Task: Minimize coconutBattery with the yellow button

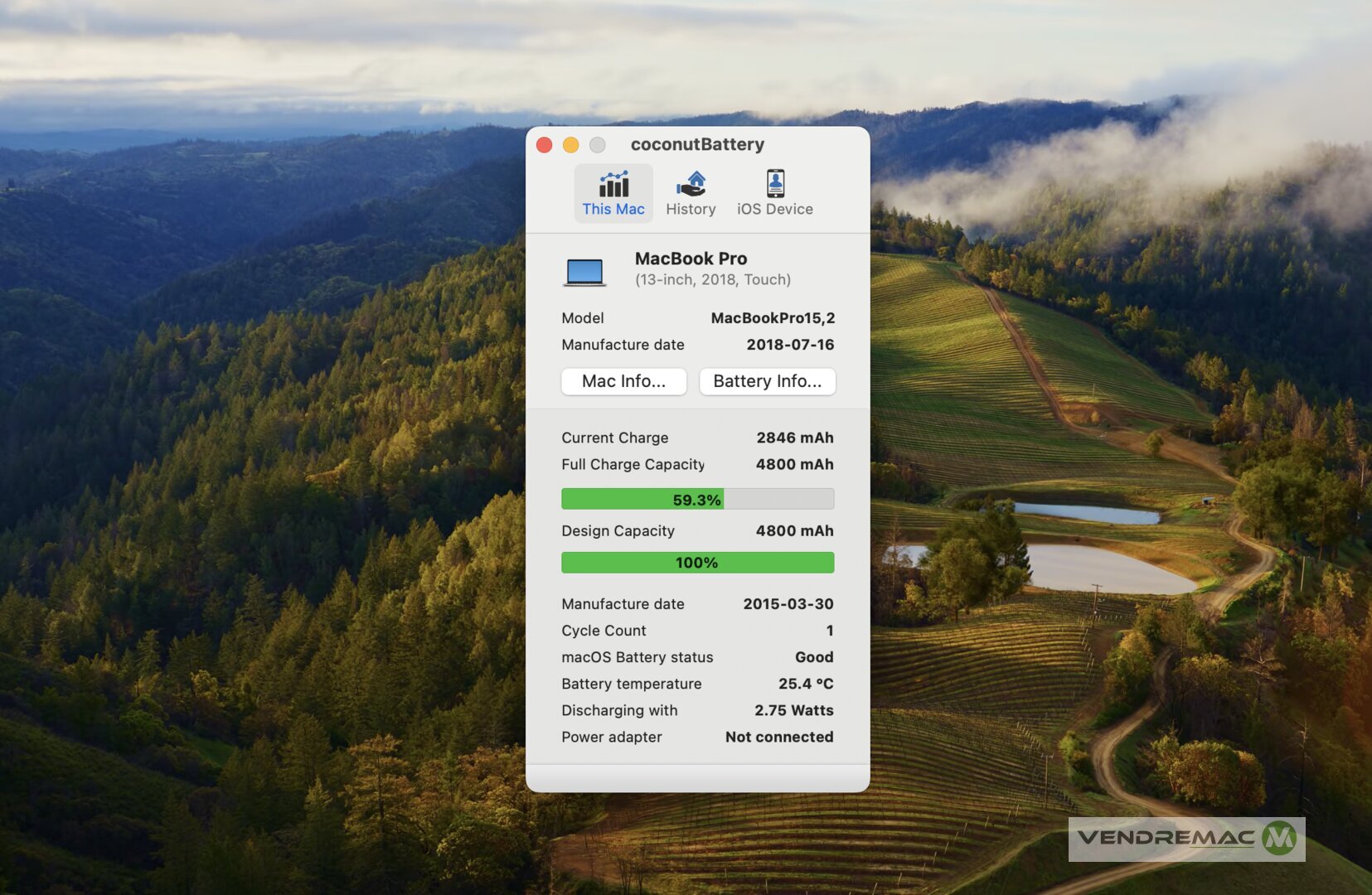Action: pyautogui.click(x=571, y=145)
